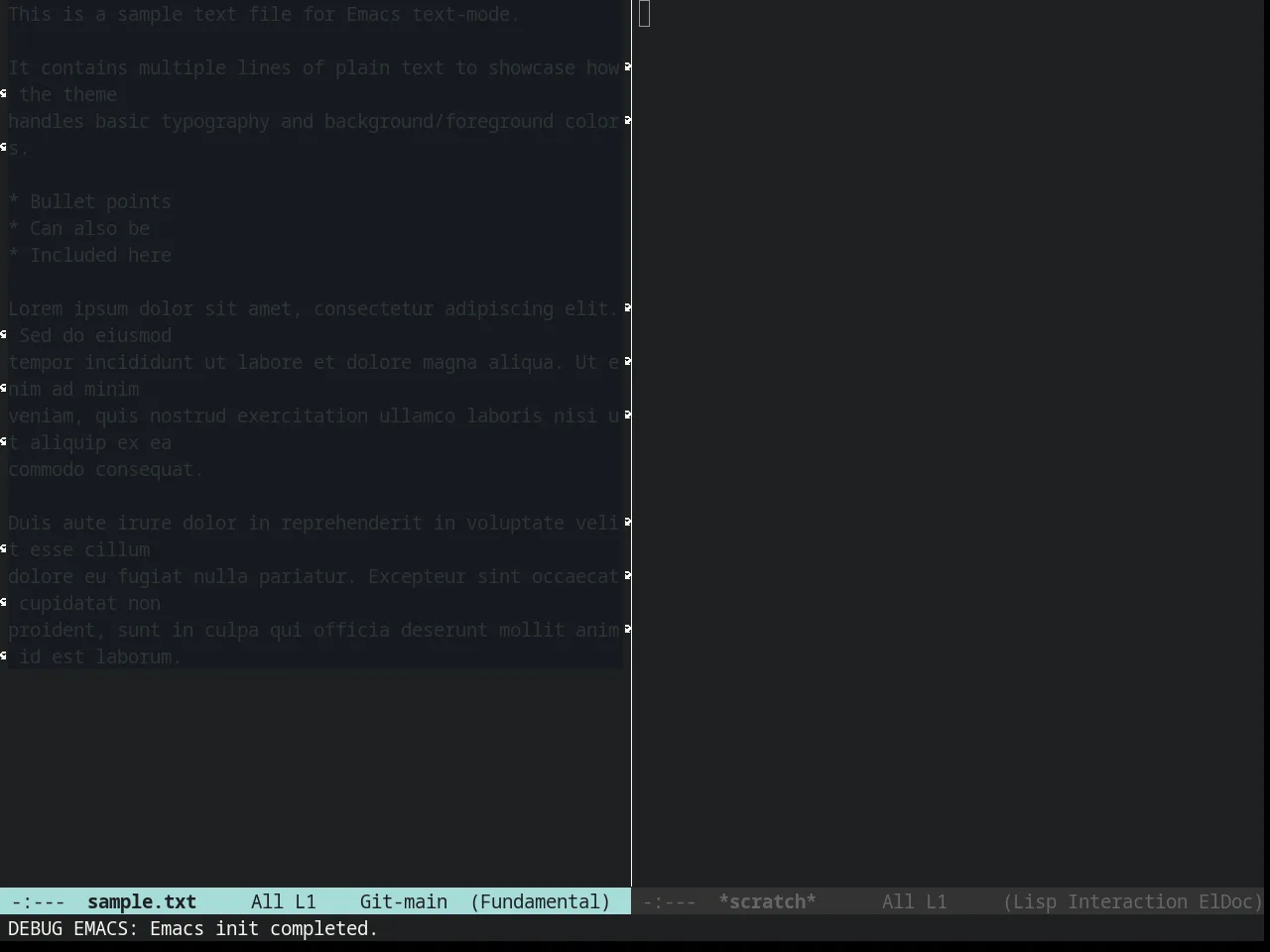Click continuation arrow before 'the theme'
This screenshot has height=952, width=1270.
coord(4,93)
